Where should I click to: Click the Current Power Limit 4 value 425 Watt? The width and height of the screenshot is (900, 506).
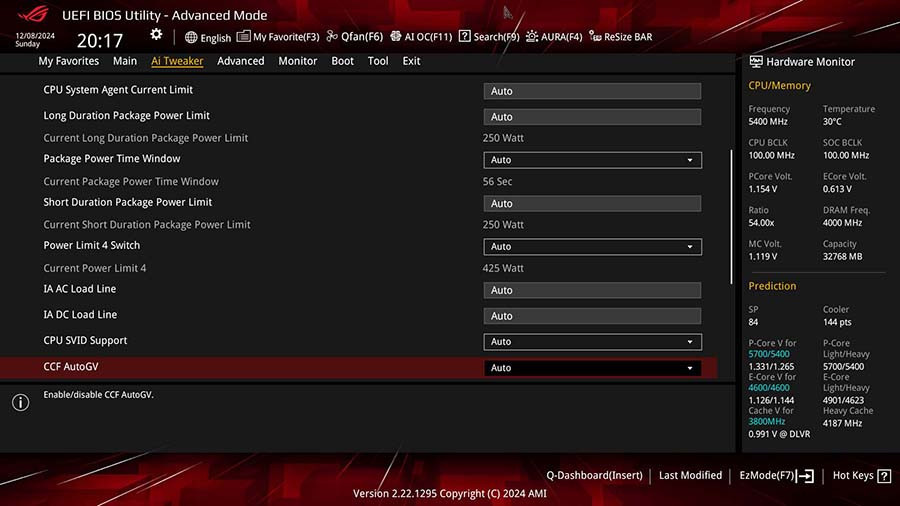click(x=503, y=268)
